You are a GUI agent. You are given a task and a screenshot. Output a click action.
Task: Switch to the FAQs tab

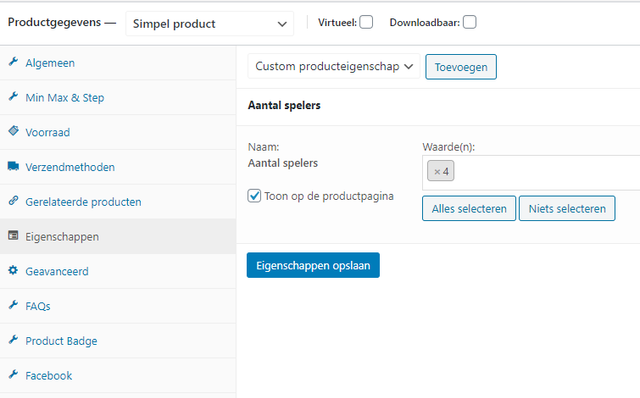118,306
